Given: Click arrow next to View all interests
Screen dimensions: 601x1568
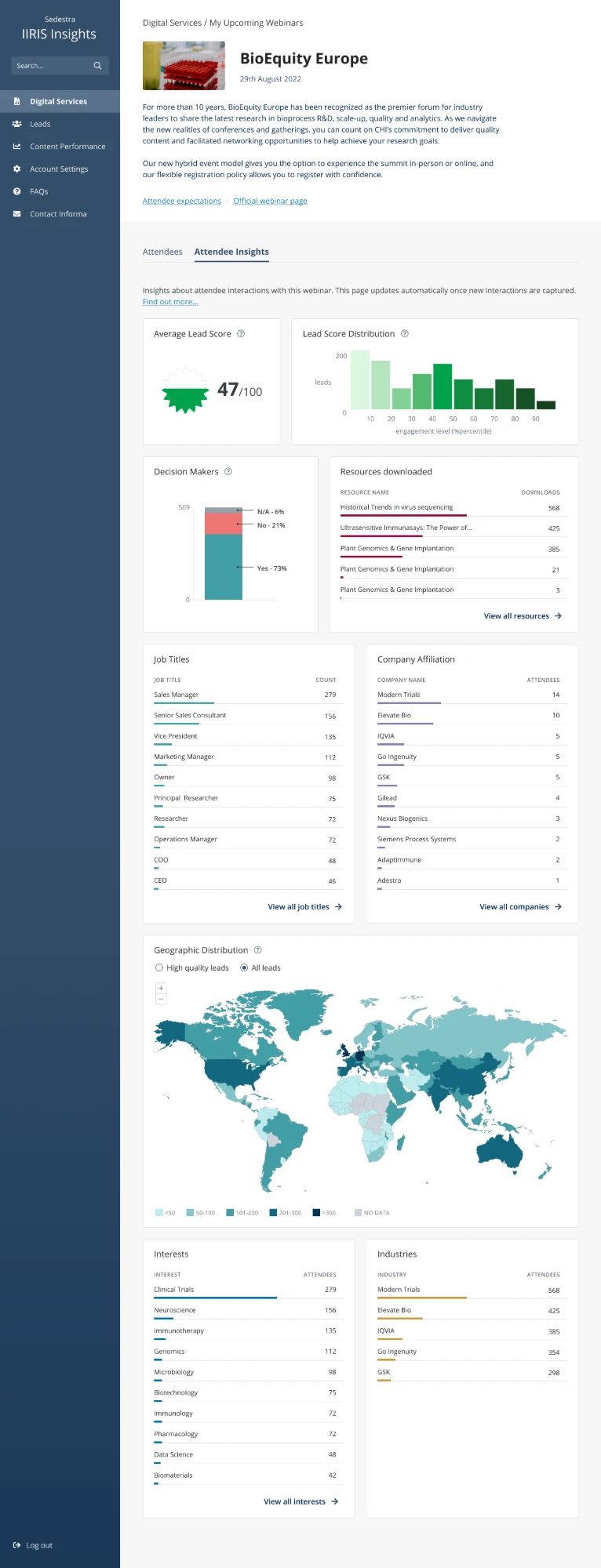Looking at the screenshot, I should click(335, 1501).
